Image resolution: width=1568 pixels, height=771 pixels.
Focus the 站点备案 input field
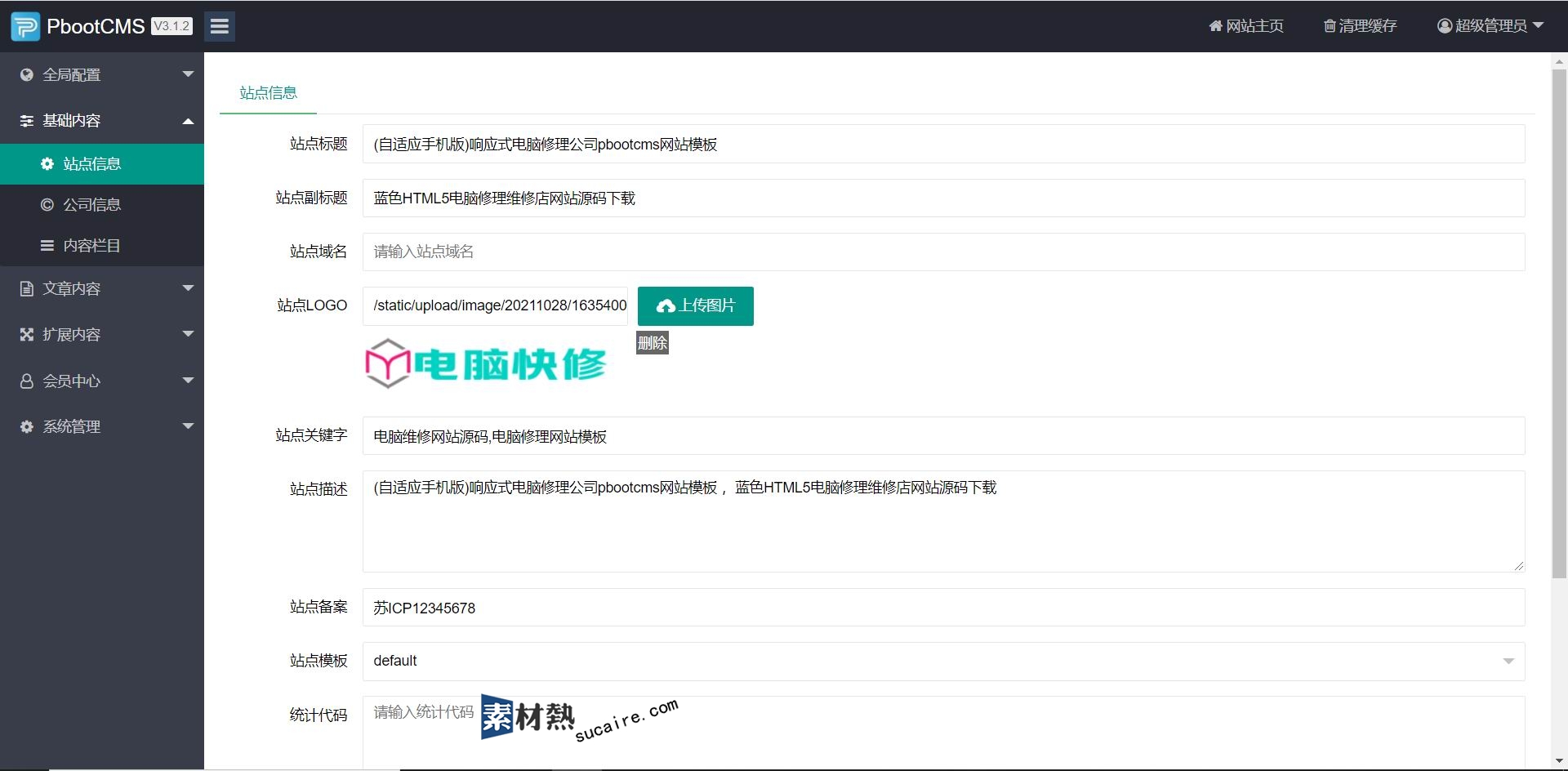click(943, 608)
